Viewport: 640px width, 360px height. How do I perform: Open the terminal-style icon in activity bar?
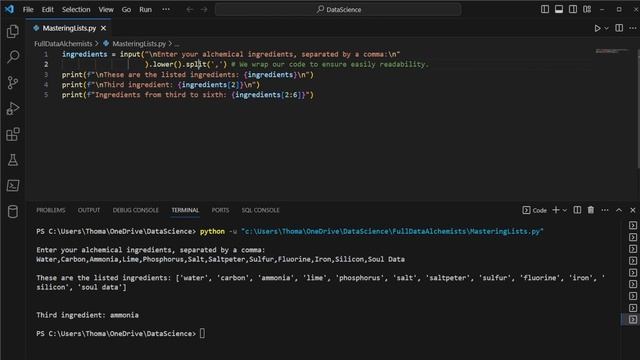(13, 186)
